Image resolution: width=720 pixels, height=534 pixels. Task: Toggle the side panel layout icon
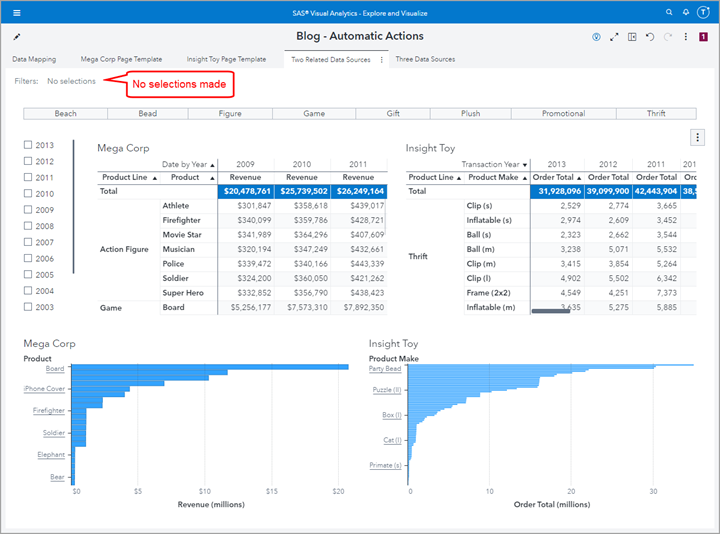point(632,37)
